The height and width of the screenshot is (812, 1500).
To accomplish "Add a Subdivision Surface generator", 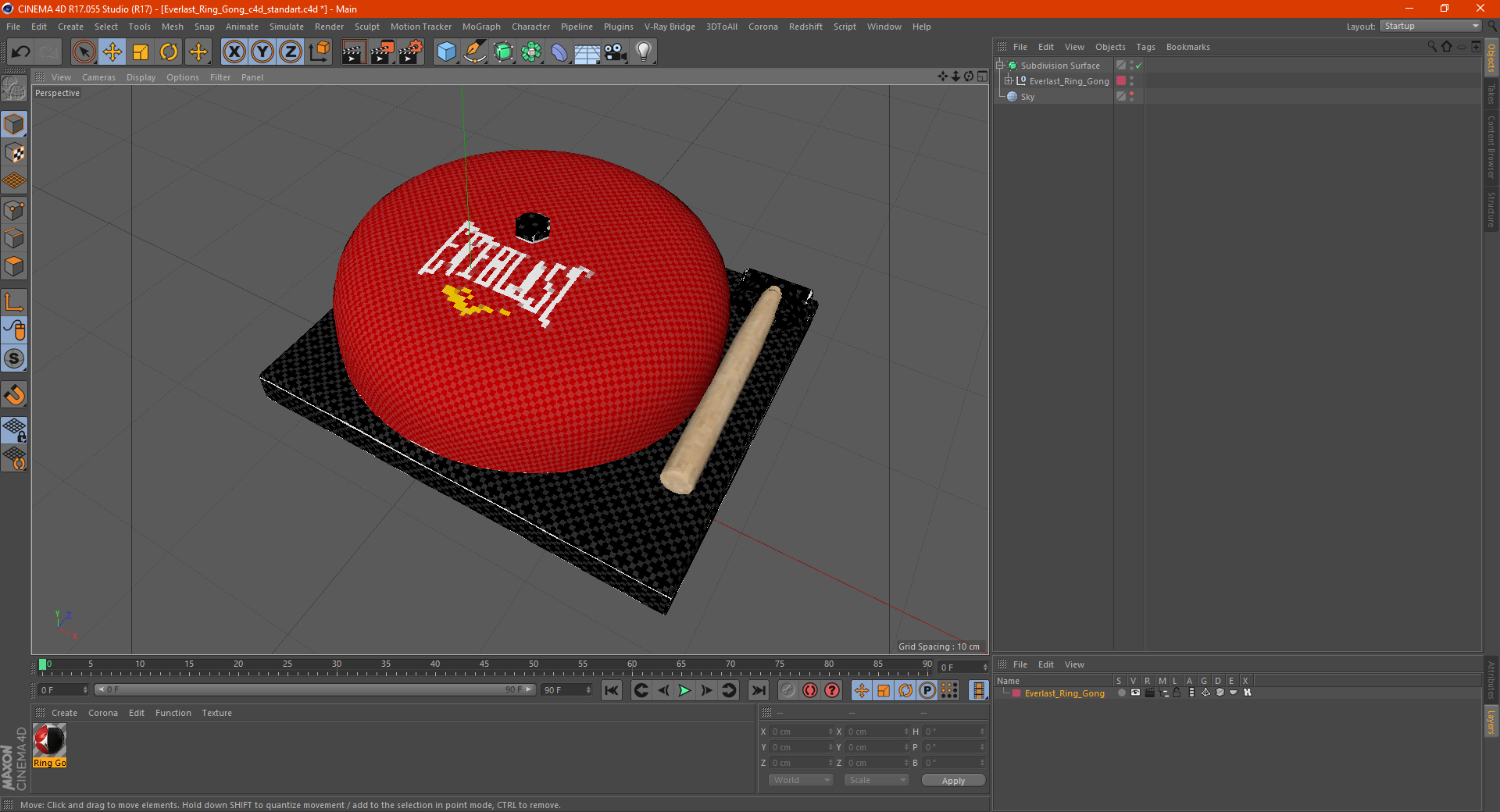I will pos(503,52).
